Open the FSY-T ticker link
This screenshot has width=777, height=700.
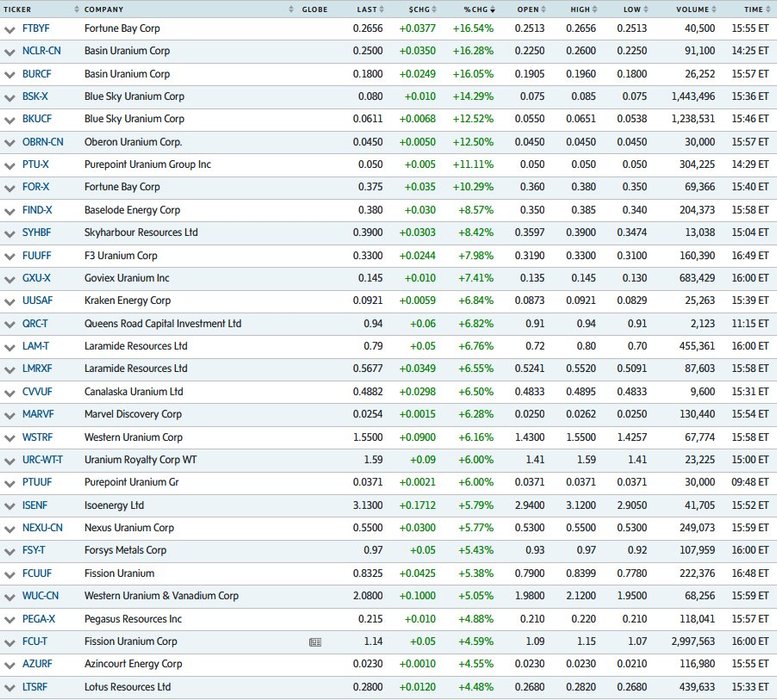pyautogui.click(x=33, y=550)
